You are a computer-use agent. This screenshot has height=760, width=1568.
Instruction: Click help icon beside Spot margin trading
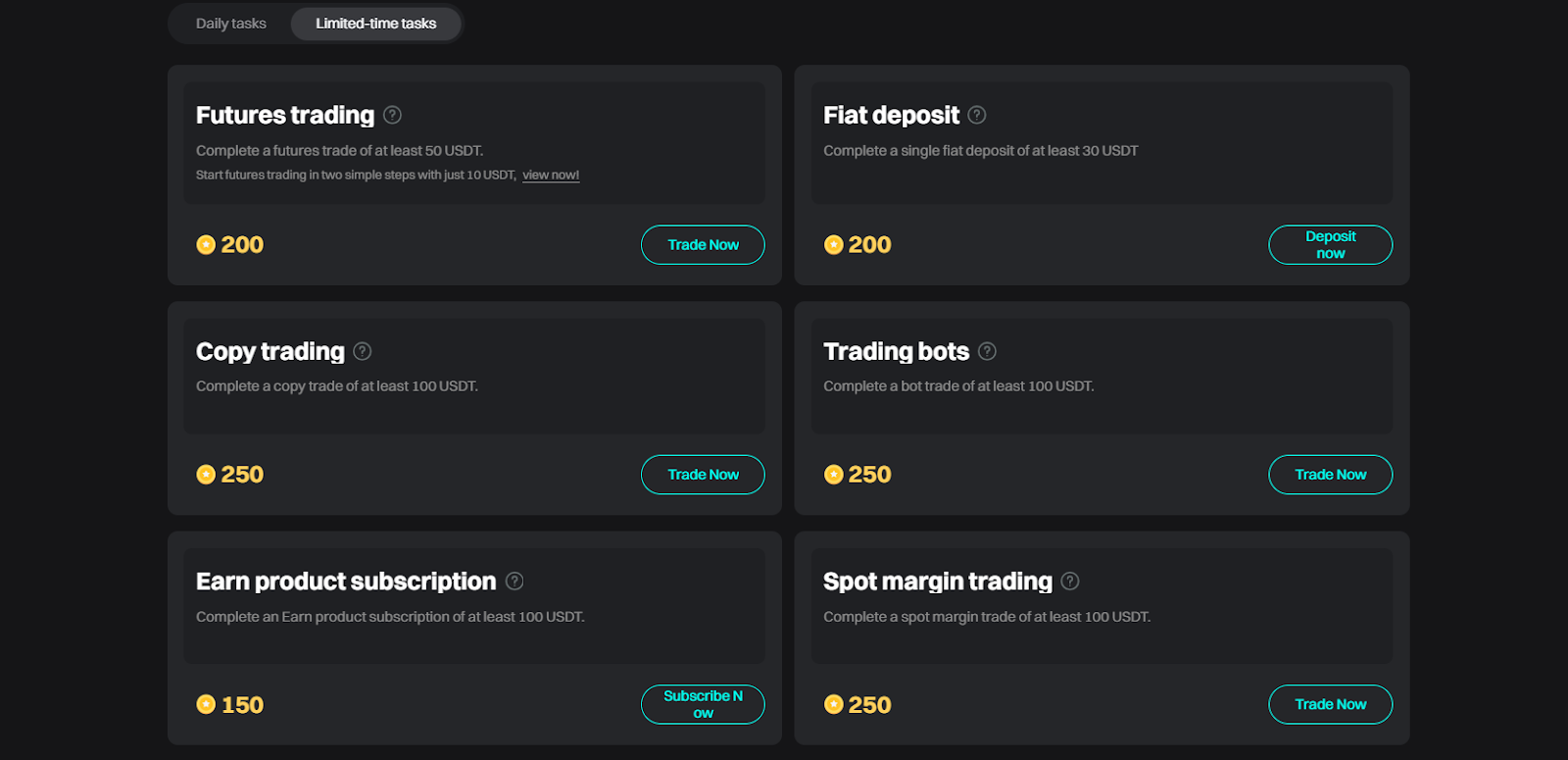[x=1070, y=582]
